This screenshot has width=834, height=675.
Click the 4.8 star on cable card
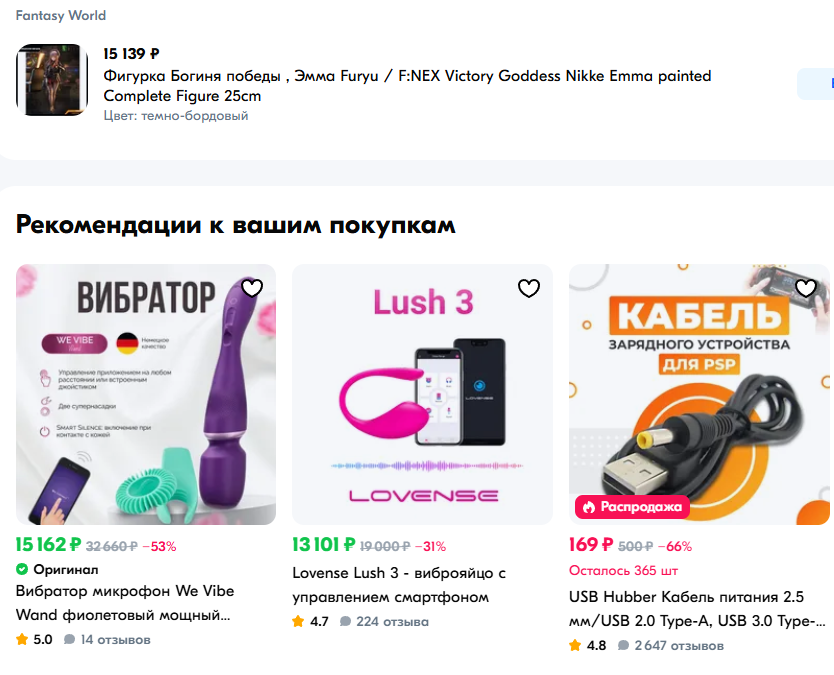pyautogui.click(x=575, y=645)
